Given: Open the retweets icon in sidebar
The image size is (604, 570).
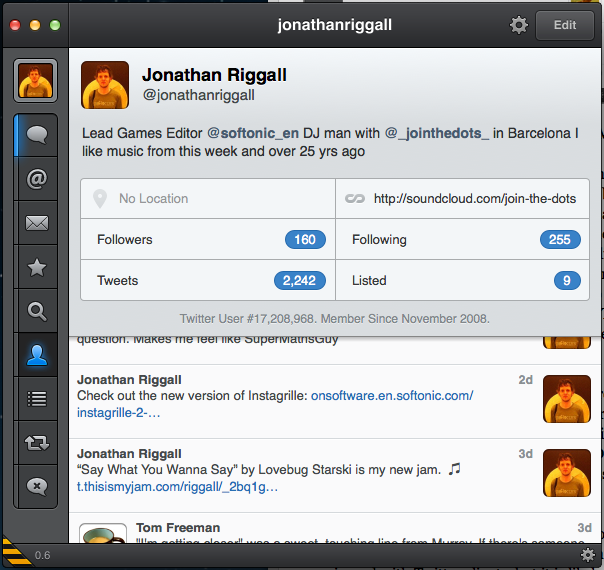Looking at the screenshot, I should [x=36, y=443].
